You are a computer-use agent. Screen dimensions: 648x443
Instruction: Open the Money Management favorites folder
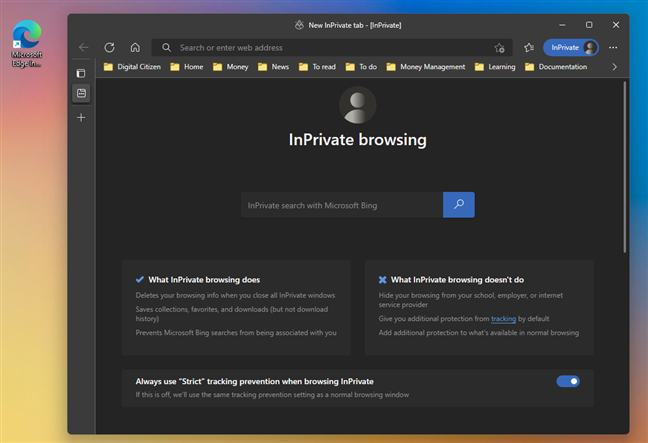pyautogui.click(x=426, y=67)
